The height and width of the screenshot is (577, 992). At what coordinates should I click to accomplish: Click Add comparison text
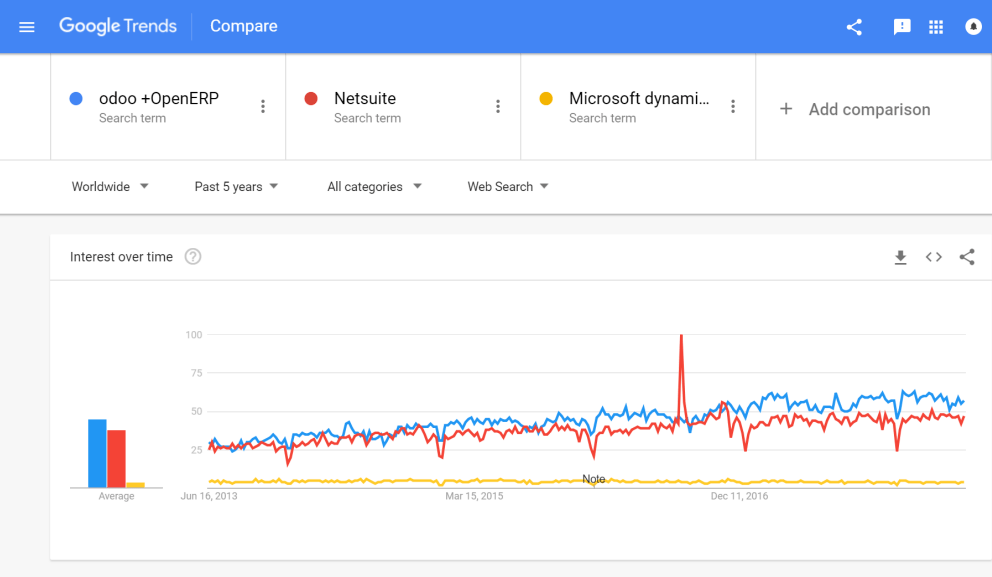coord(869,109)
